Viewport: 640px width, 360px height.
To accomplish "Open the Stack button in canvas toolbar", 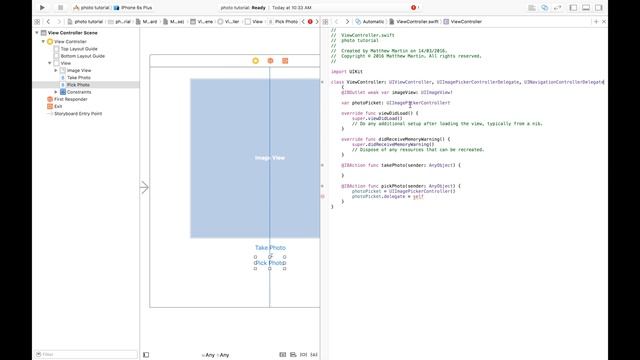I will (x=282, y=355).
